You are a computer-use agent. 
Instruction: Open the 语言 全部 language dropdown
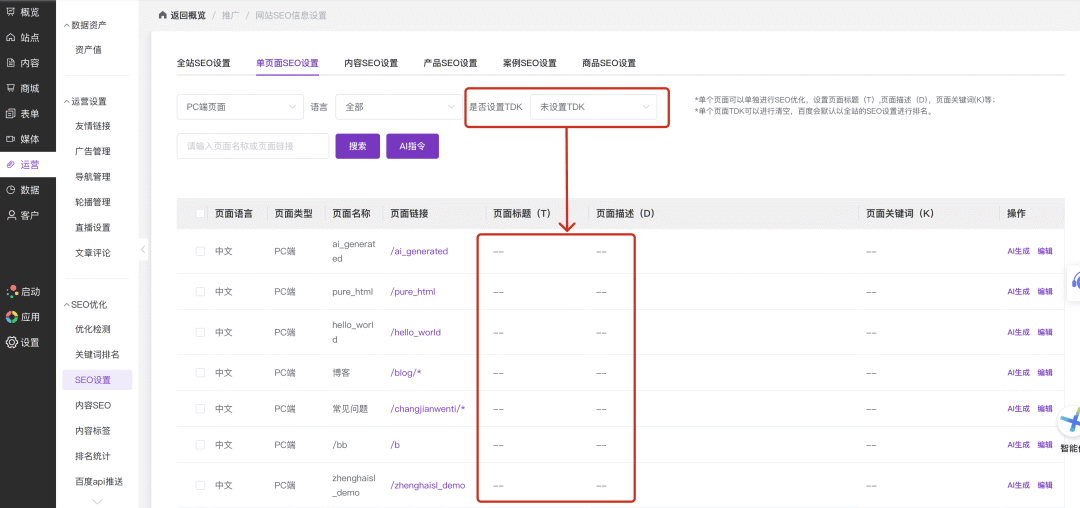[x=397, y=107]
